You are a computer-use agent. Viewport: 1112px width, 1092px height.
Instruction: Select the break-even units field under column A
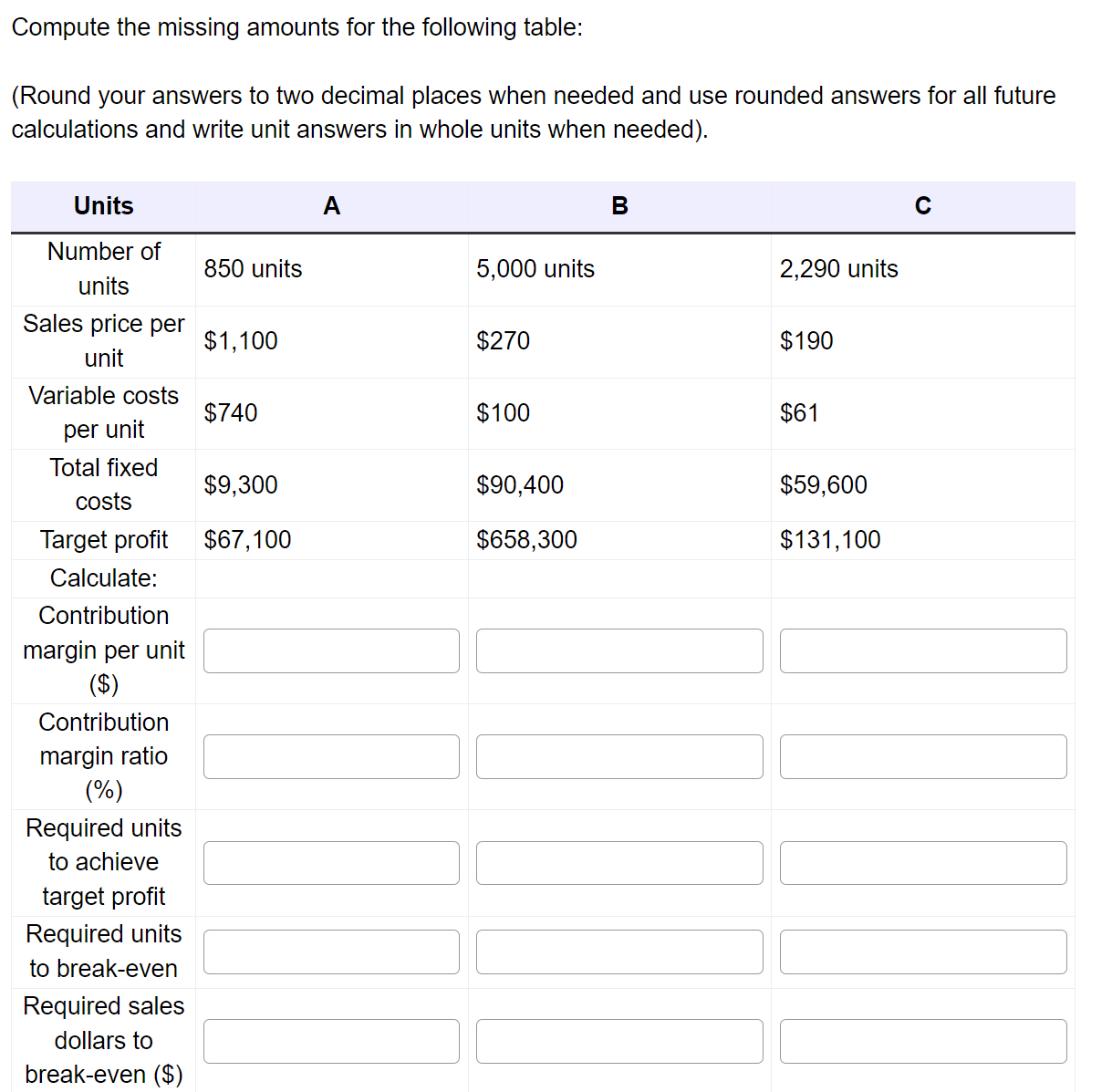click(331, 952)
